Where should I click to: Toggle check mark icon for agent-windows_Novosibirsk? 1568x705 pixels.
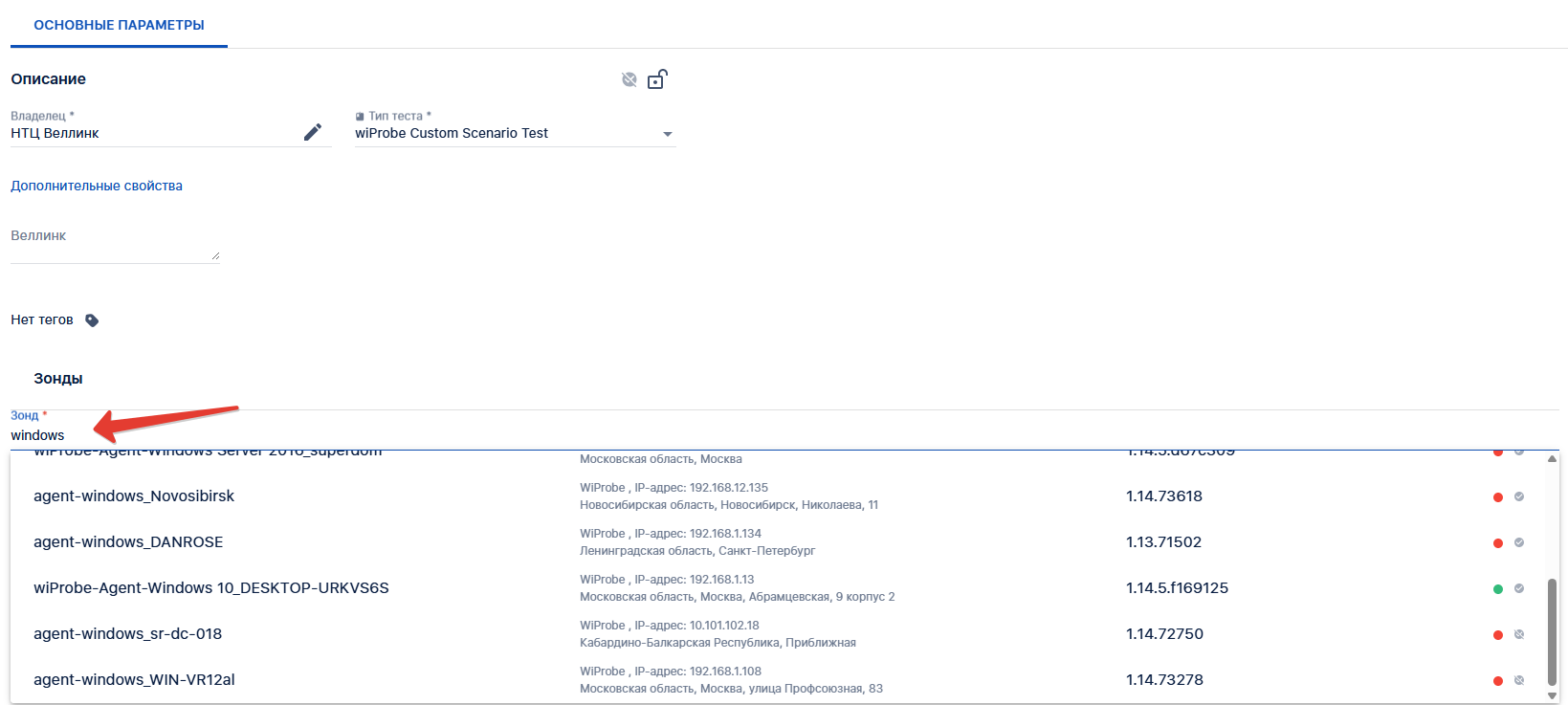point(1519,496)
